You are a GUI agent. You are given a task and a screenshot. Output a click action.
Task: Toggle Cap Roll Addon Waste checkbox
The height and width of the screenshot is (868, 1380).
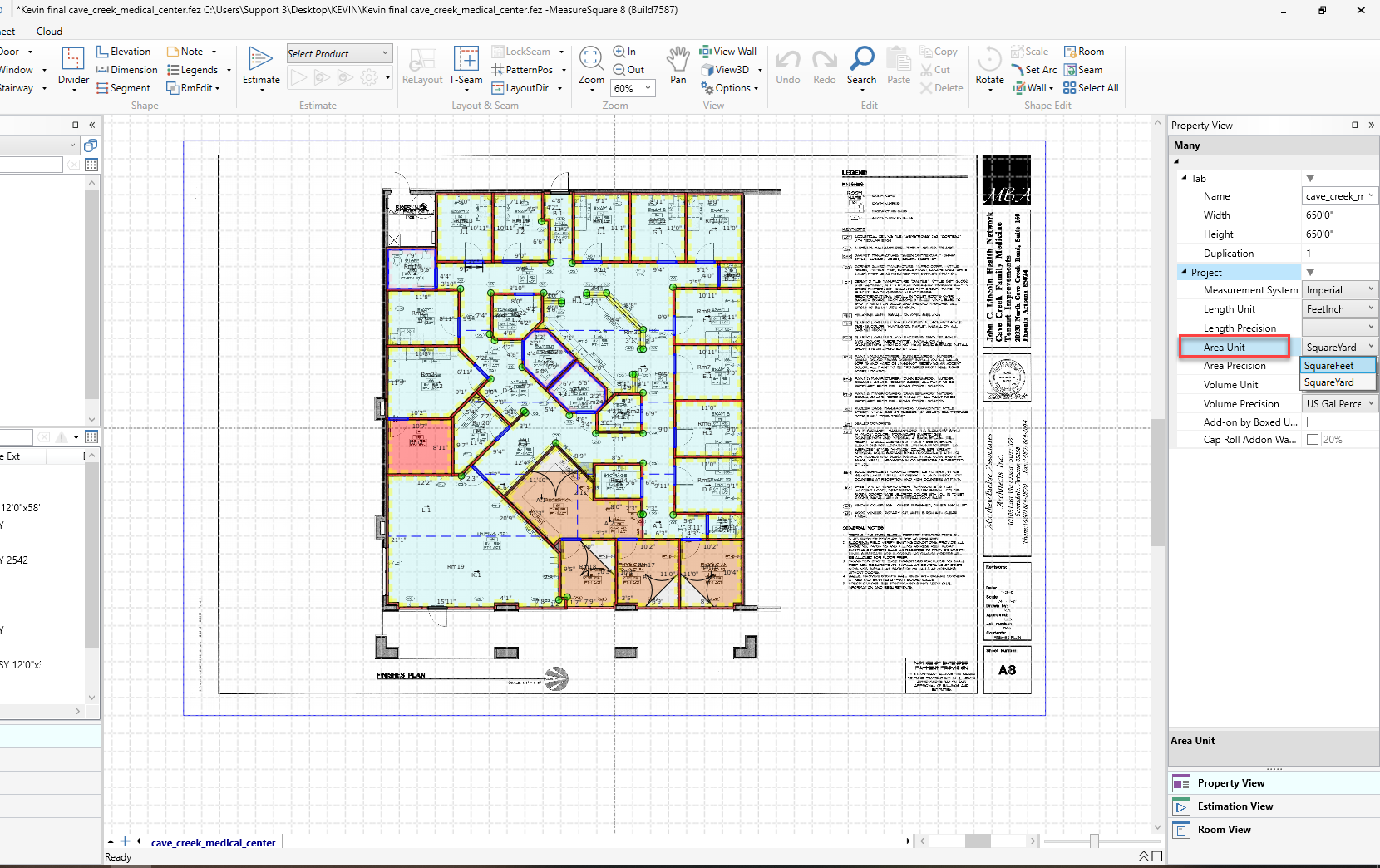[x=1313, y=440]
